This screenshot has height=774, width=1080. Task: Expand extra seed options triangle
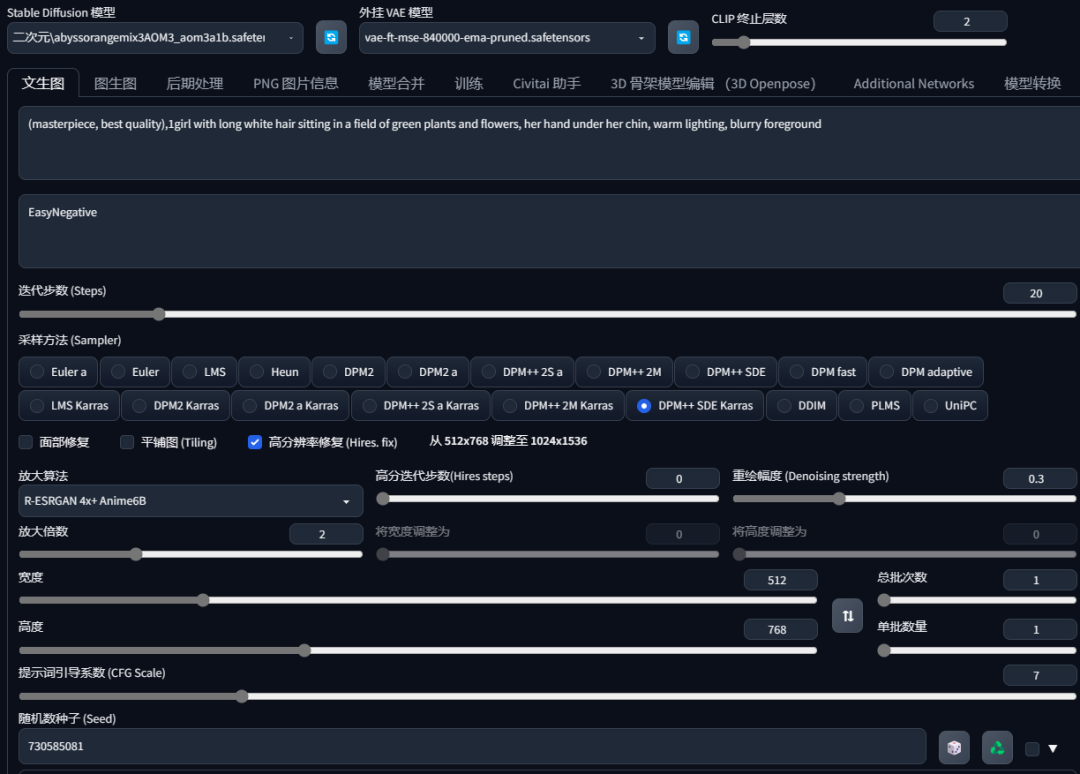(1052, 749)
